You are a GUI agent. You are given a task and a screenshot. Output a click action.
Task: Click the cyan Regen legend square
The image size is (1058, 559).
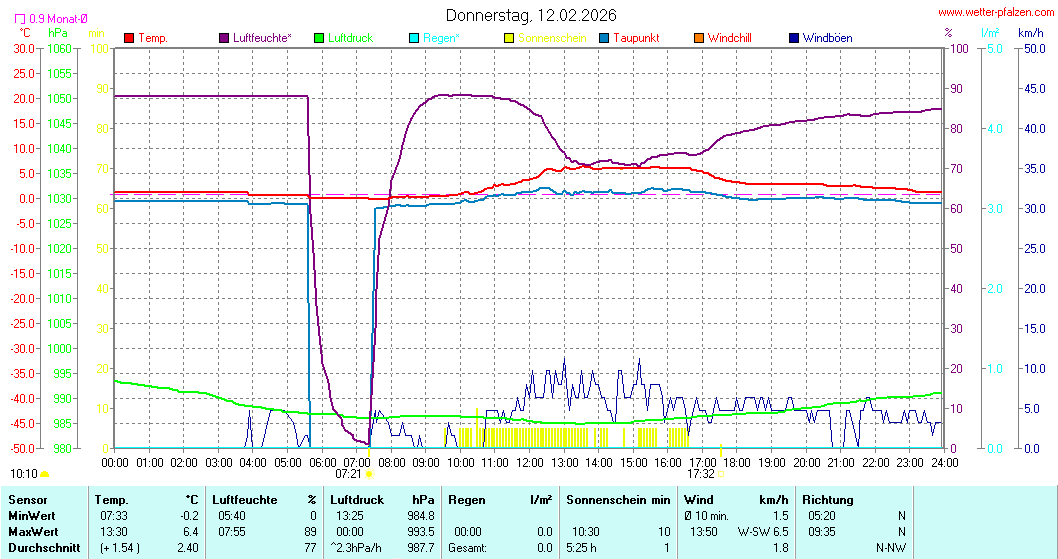(414, 38)
